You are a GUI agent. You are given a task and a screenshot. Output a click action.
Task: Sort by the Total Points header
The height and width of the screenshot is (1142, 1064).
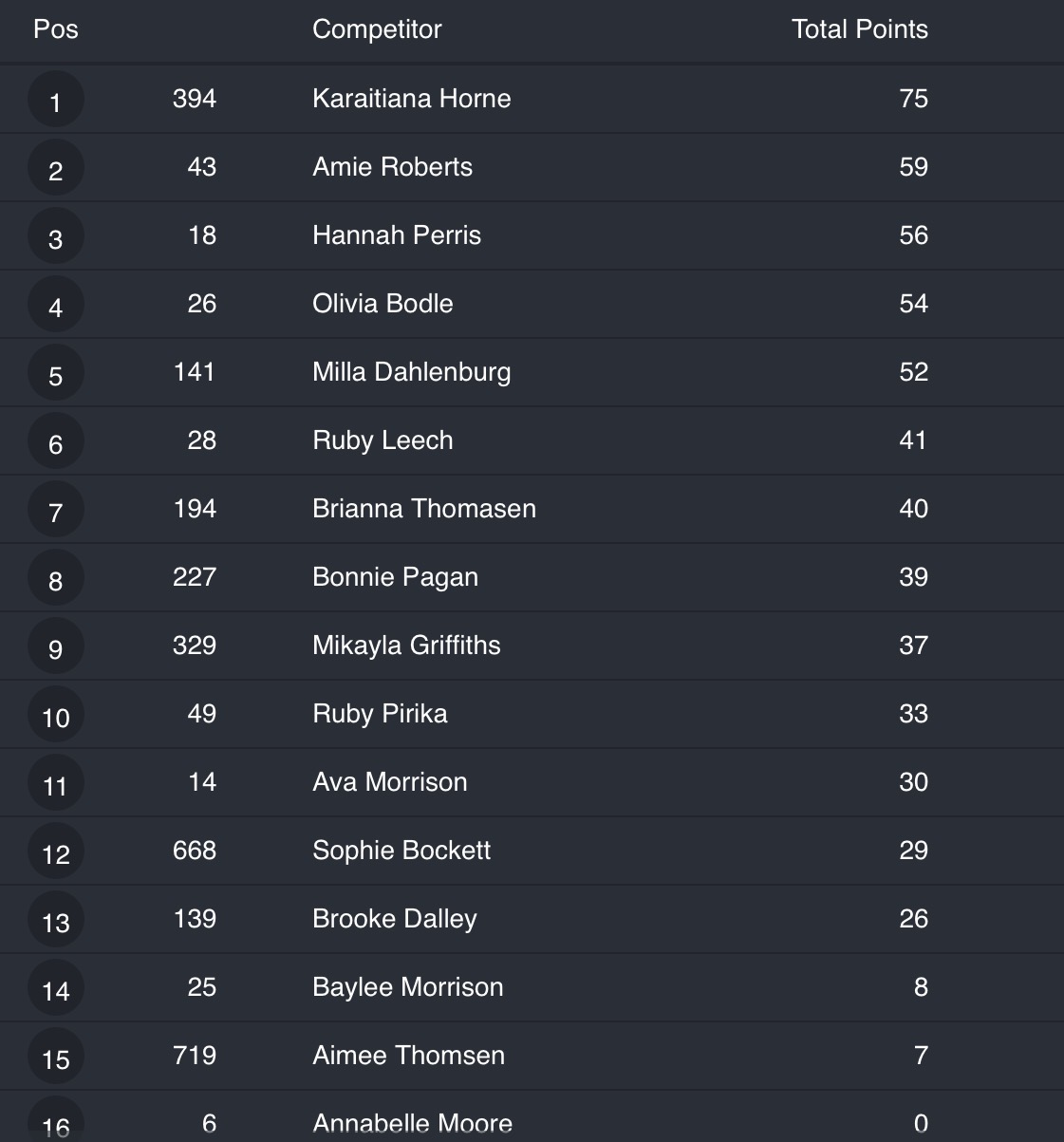pos(859,29)
